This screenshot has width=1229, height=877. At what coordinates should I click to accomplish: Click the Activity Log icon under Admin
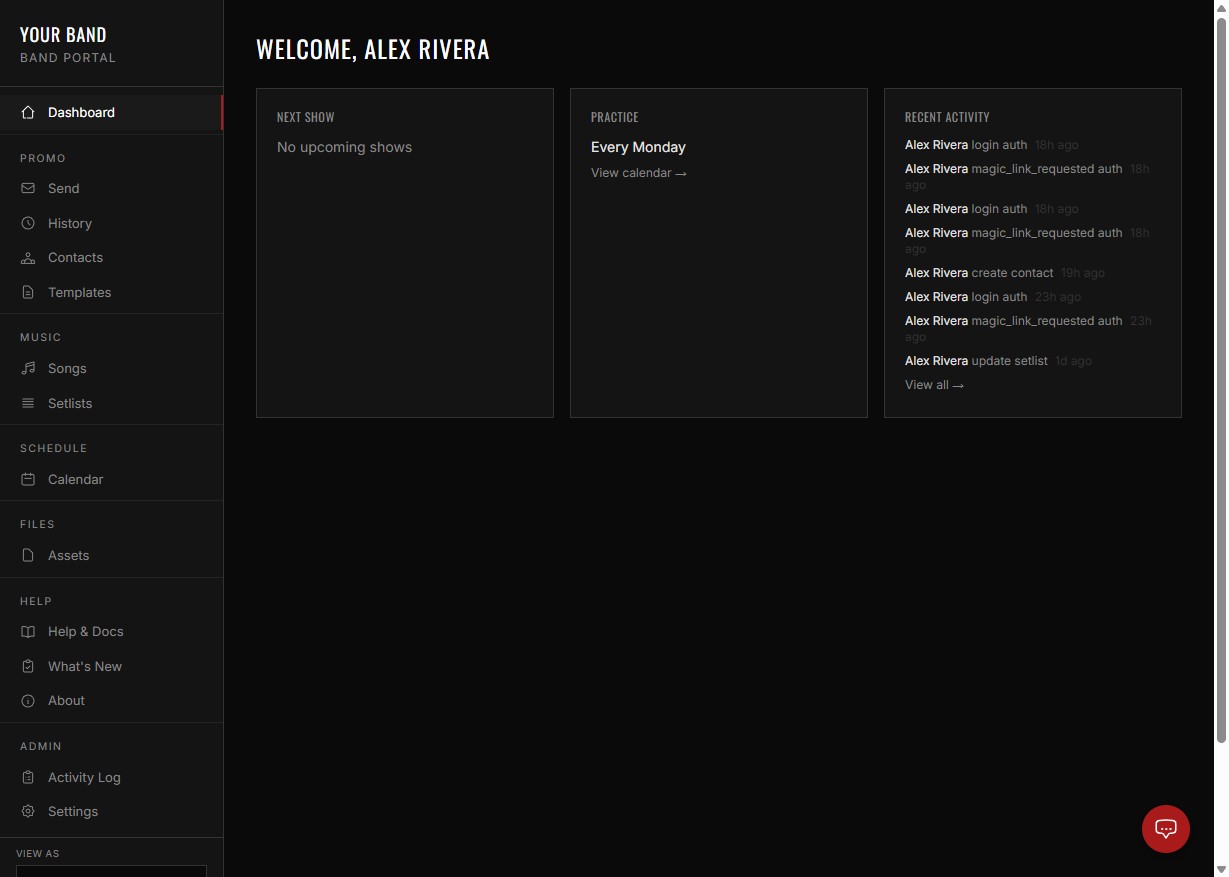pyautogui.click(x=28, y=777)
